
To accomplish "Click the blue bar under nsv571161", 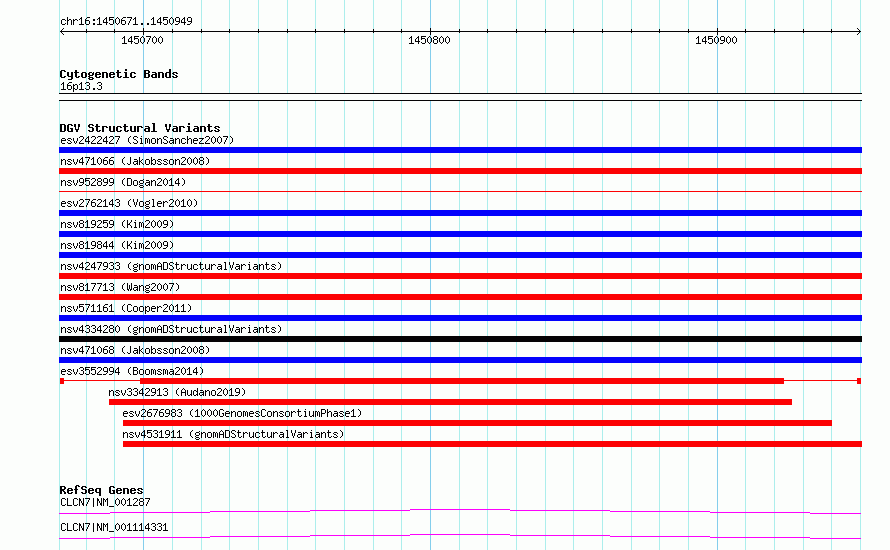I will click(x=460, y=318).
